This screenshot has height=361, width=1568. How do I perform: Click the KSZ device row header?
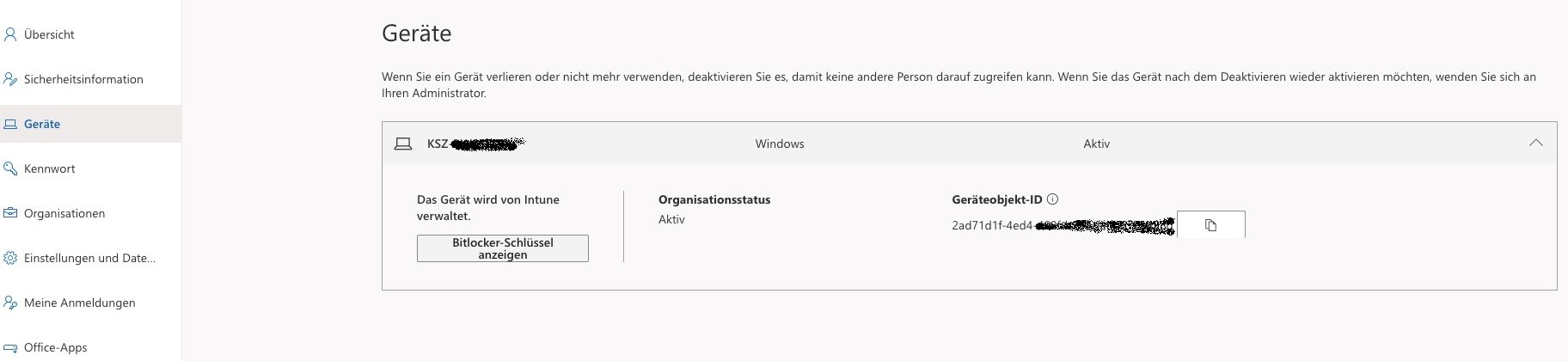pyautogui.click(x=946, y=144)
